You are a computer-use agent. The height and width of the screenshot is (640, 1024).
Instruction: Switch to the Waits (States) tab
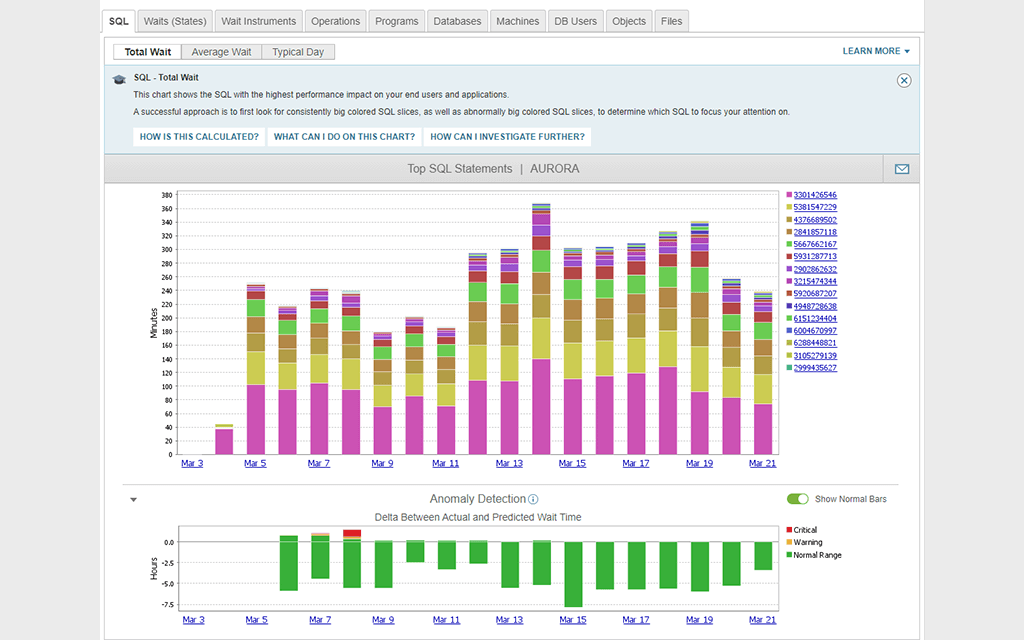click(x=174, y=20)
